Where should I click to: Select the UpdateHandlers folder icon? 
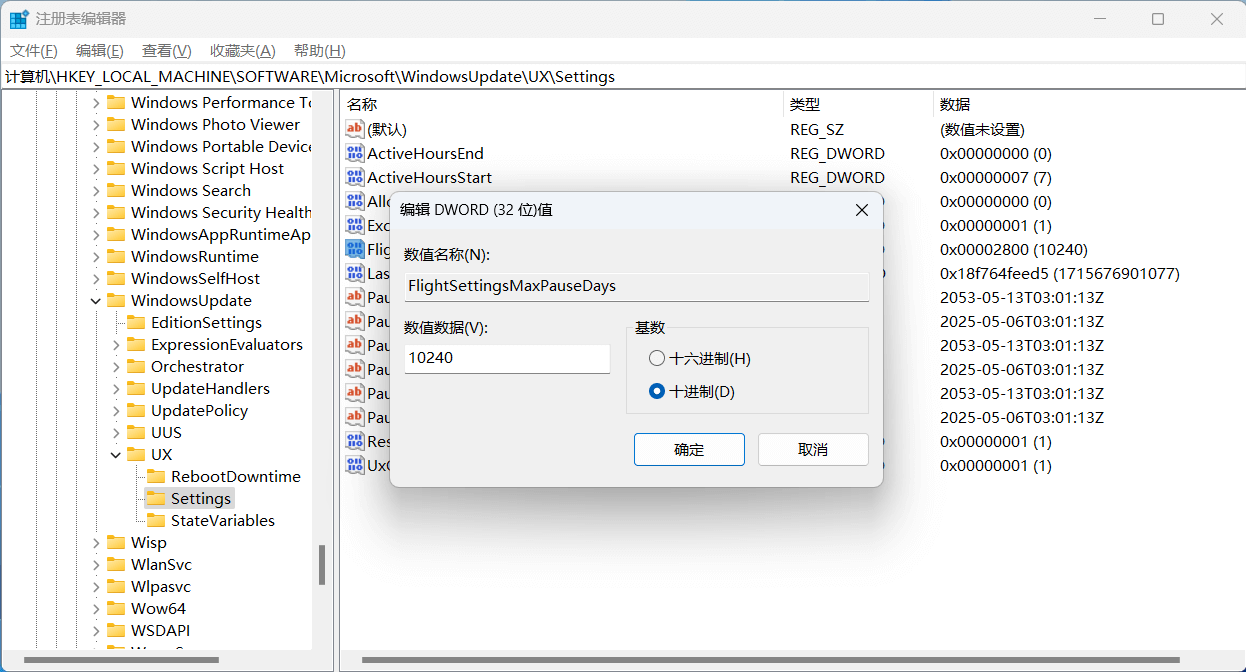pyautogui.click(x=136, y=388)
